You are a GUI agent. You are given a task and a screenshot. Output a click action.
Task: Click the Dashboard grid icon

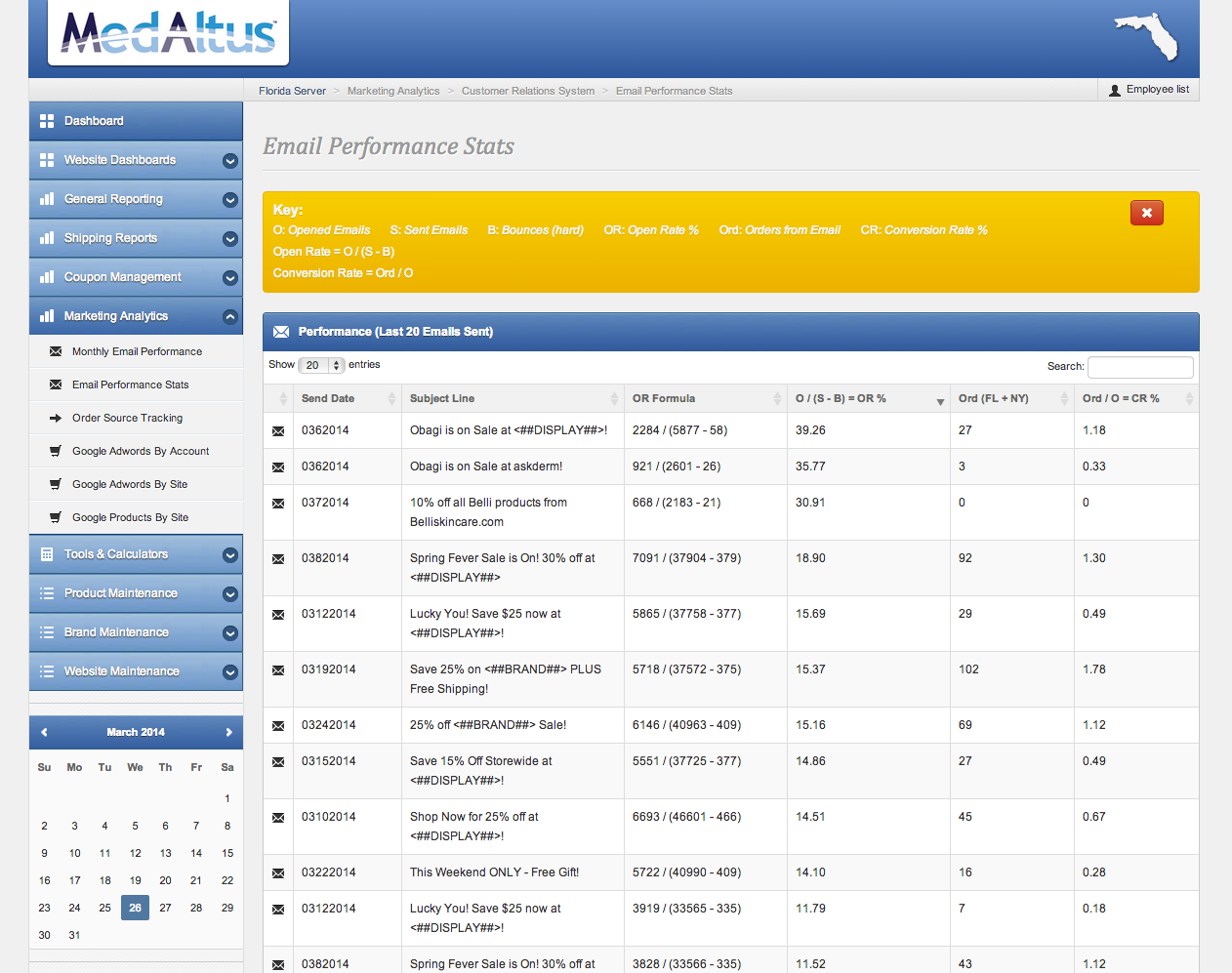pyautogui.click(x=47, y=121)
